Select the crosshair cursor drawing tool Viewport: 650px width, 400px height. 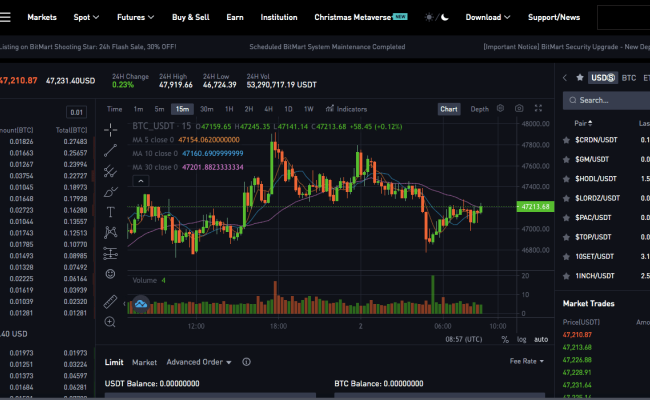pyautogui.click(x=110, y=129)
